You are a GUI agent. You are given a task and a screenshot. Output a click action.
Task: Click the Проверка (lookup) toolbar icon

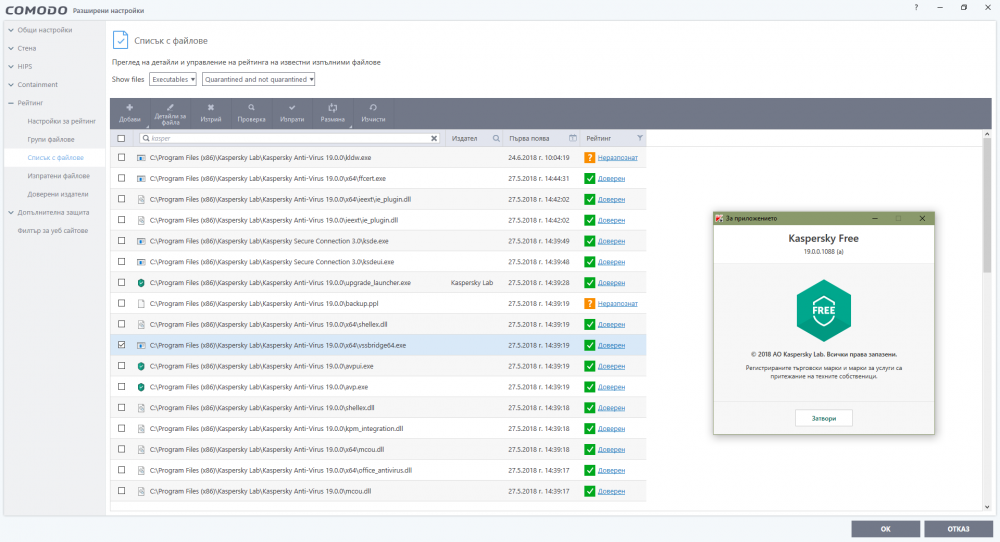(x=251, y=108)
